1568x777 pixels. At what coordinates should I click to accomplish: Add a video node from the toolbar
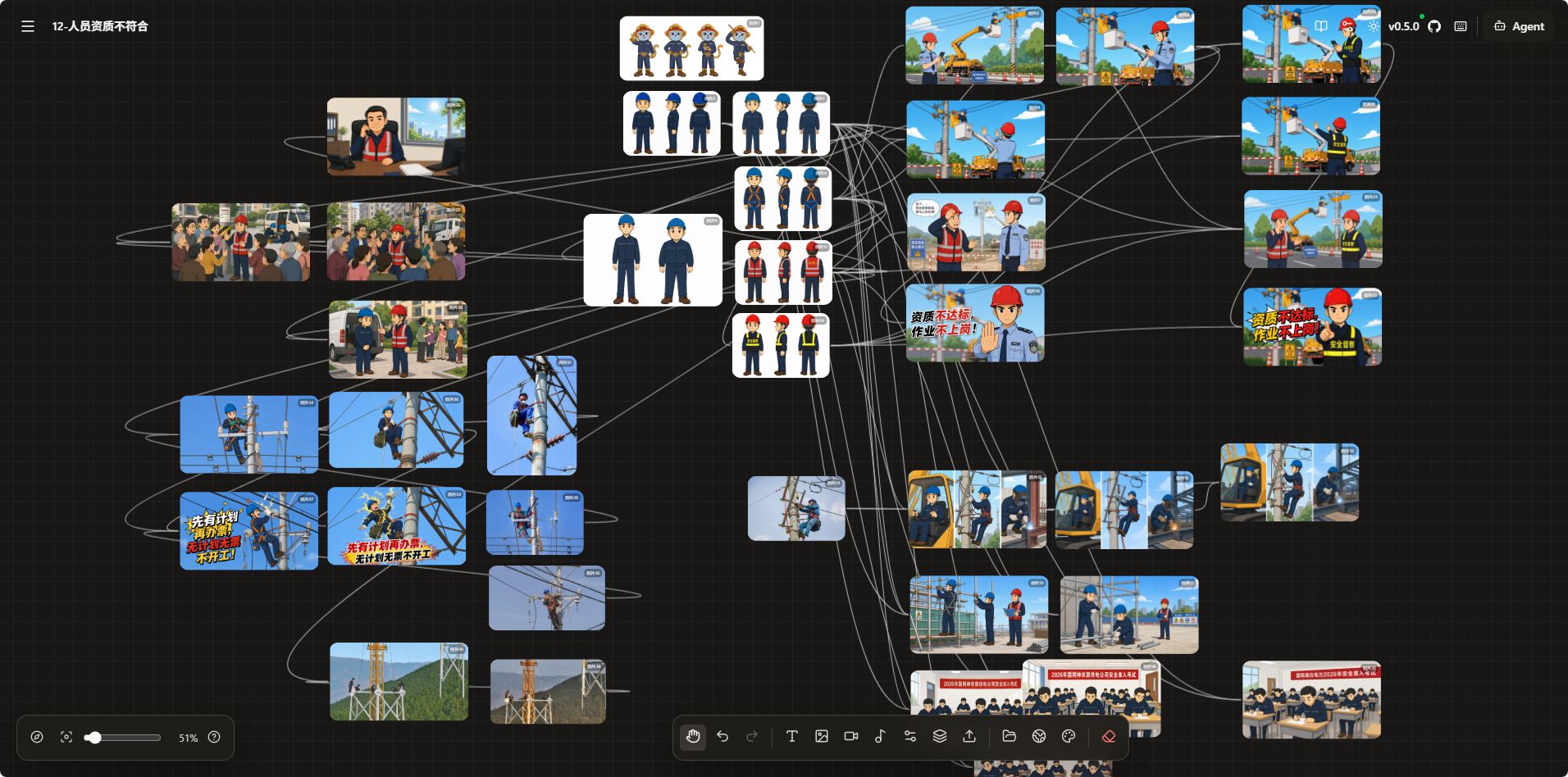click(x=851, y=736)
